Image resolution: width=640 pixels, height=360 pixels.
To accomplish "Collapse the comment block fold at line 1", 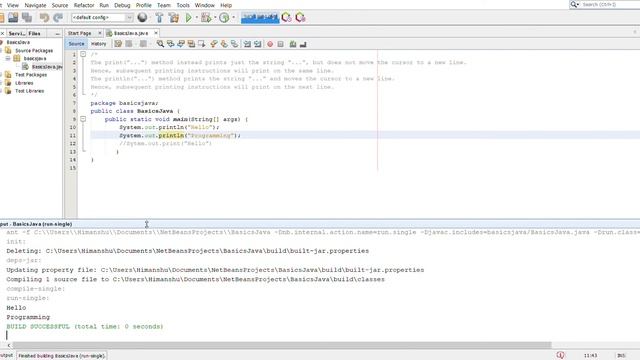I will [x=83, y=54].
